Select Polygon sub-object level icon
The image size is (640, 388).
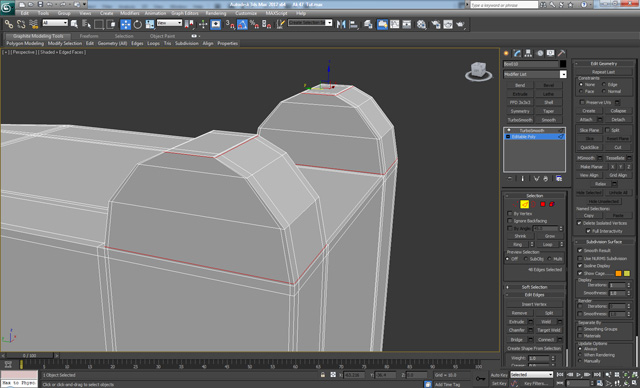pyautogui.click(x=543, y=204)
